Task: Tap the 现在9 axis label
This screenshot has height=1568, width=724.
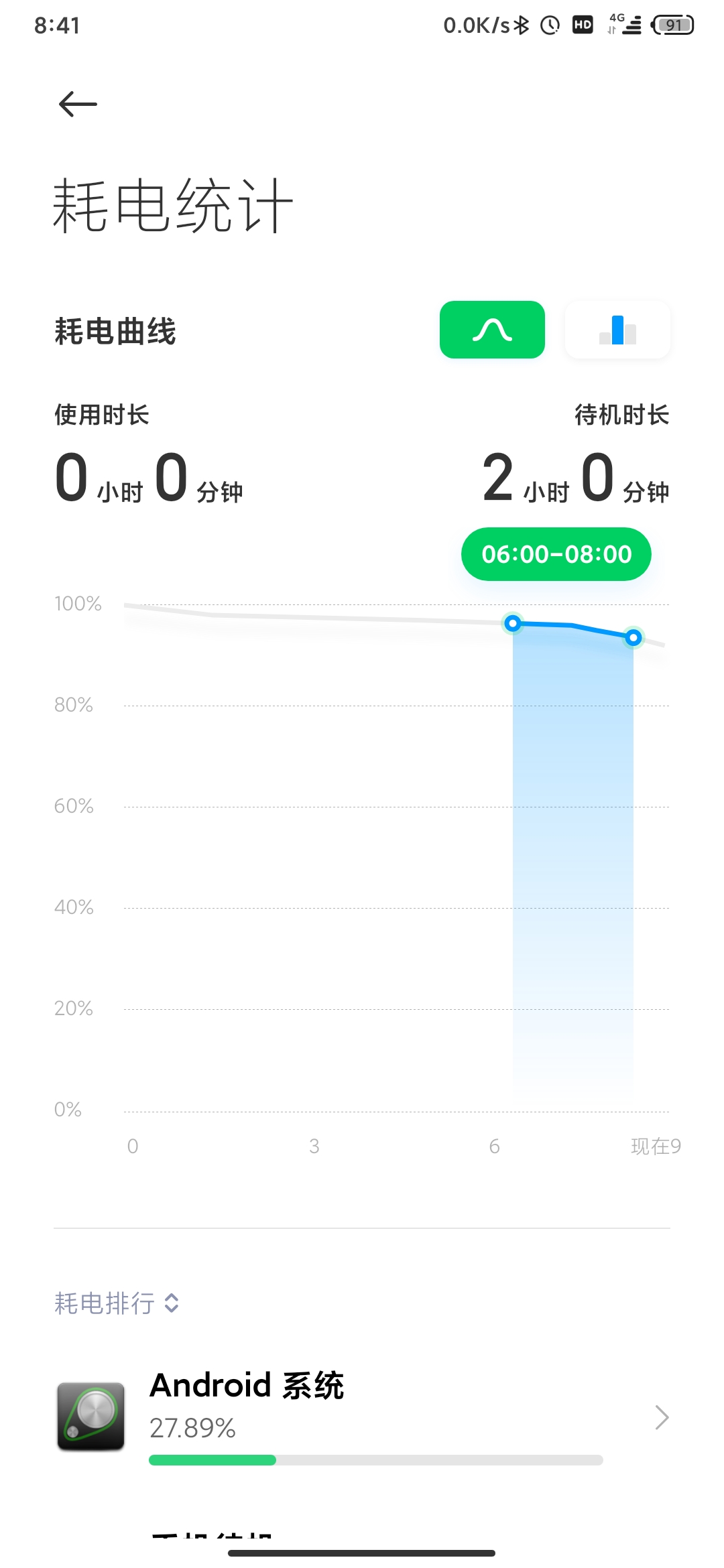Action: pos(656,1147)
